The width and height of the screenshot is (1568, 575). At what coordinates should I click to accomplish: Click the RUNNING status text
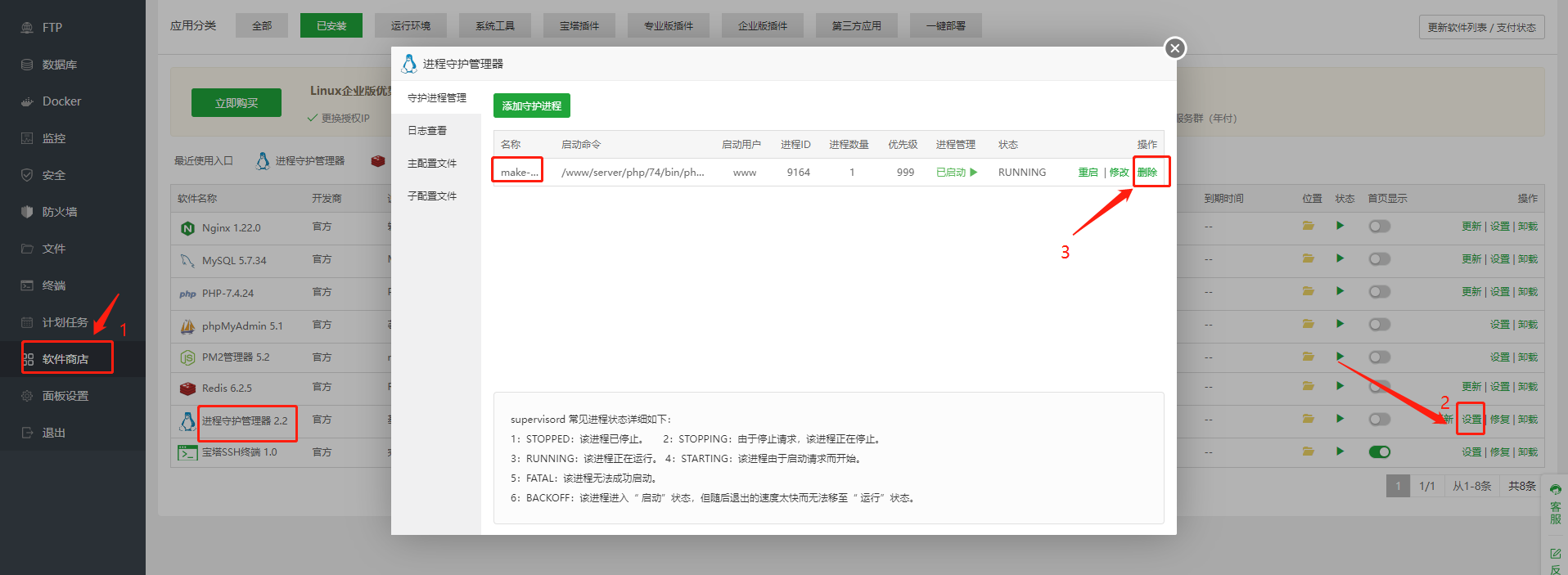[1022, 173]
